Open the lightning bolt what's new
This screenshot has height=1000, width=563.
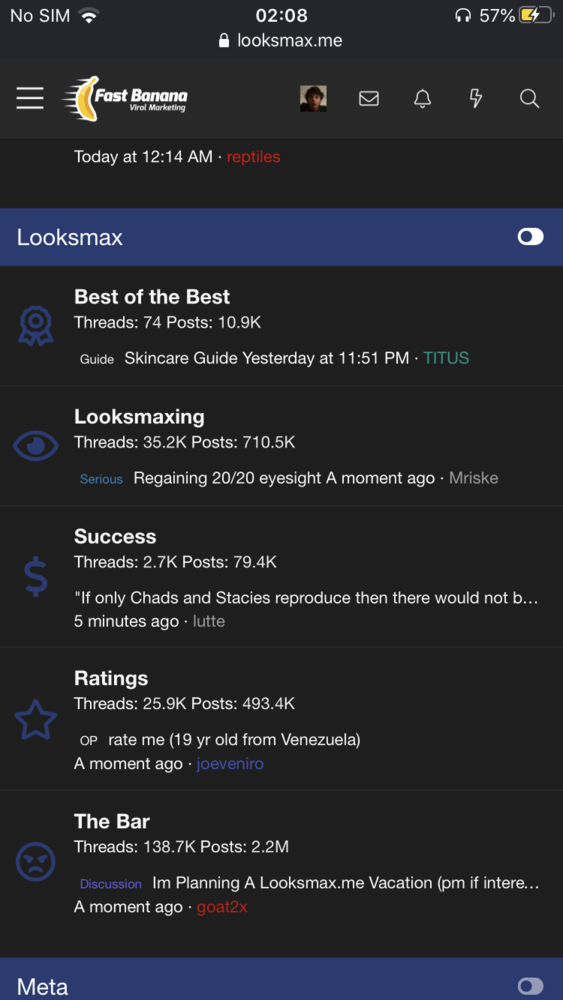click(476, 98)
